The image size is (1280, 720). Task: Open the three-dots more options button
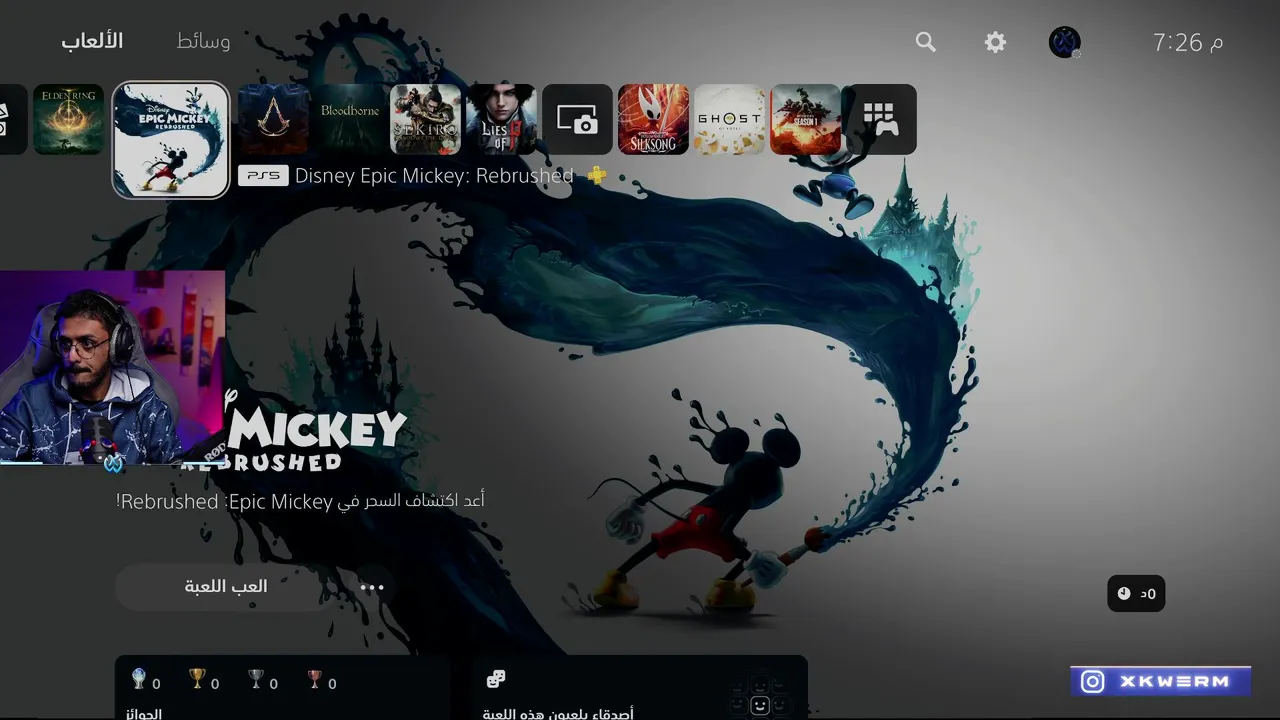(x=372, y=588)
